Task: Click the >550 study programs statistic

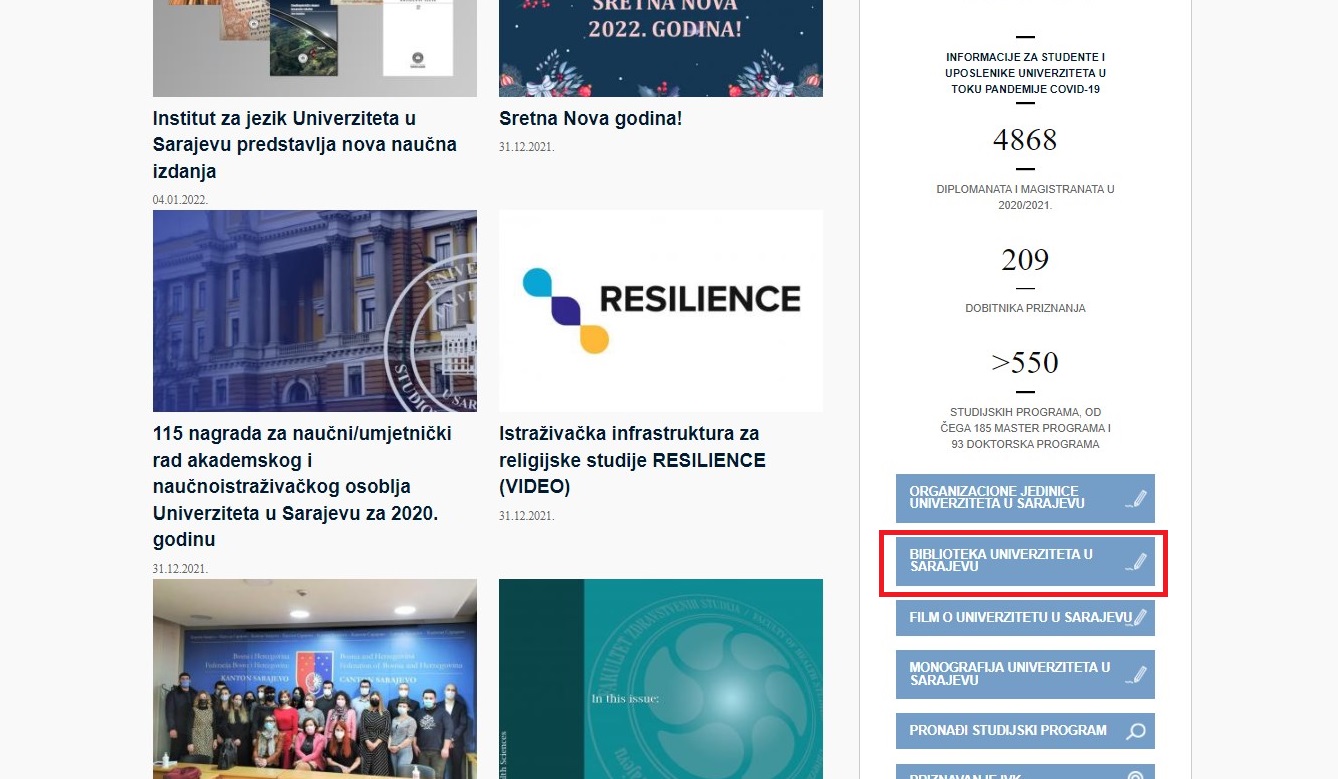Action: pos(1025,363)
